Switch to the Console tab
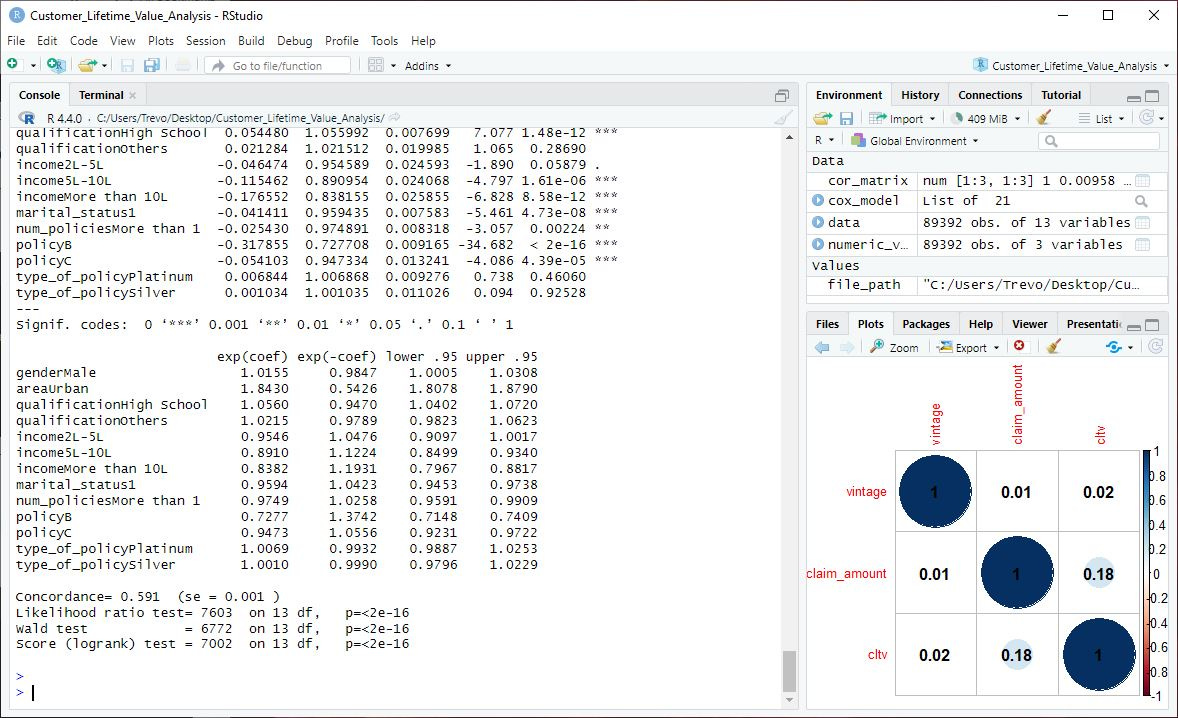 tap(39, 95)
